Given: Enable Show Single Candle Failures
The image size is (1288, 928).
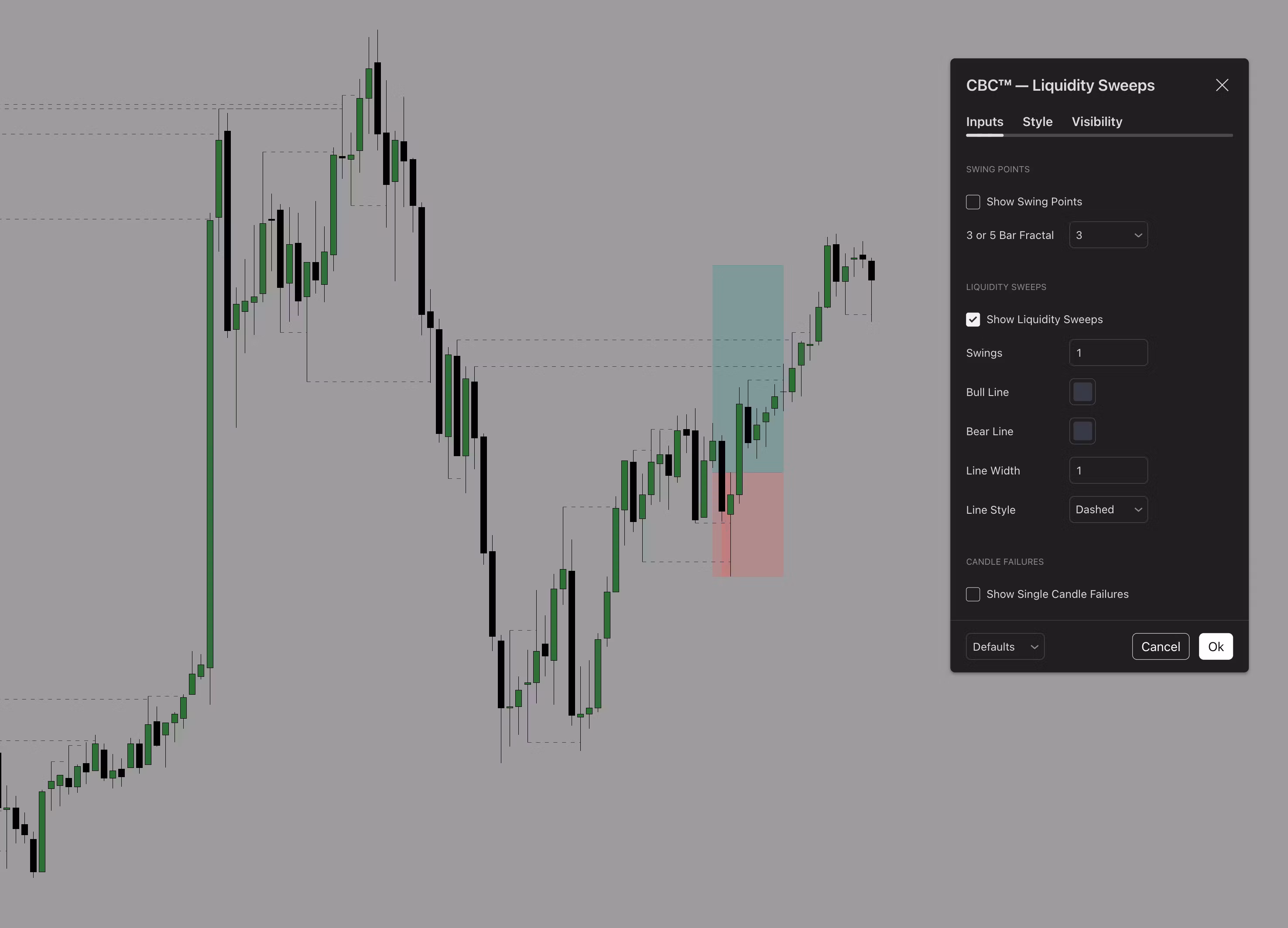Looking at the screenshot, I should pos(973,594).
